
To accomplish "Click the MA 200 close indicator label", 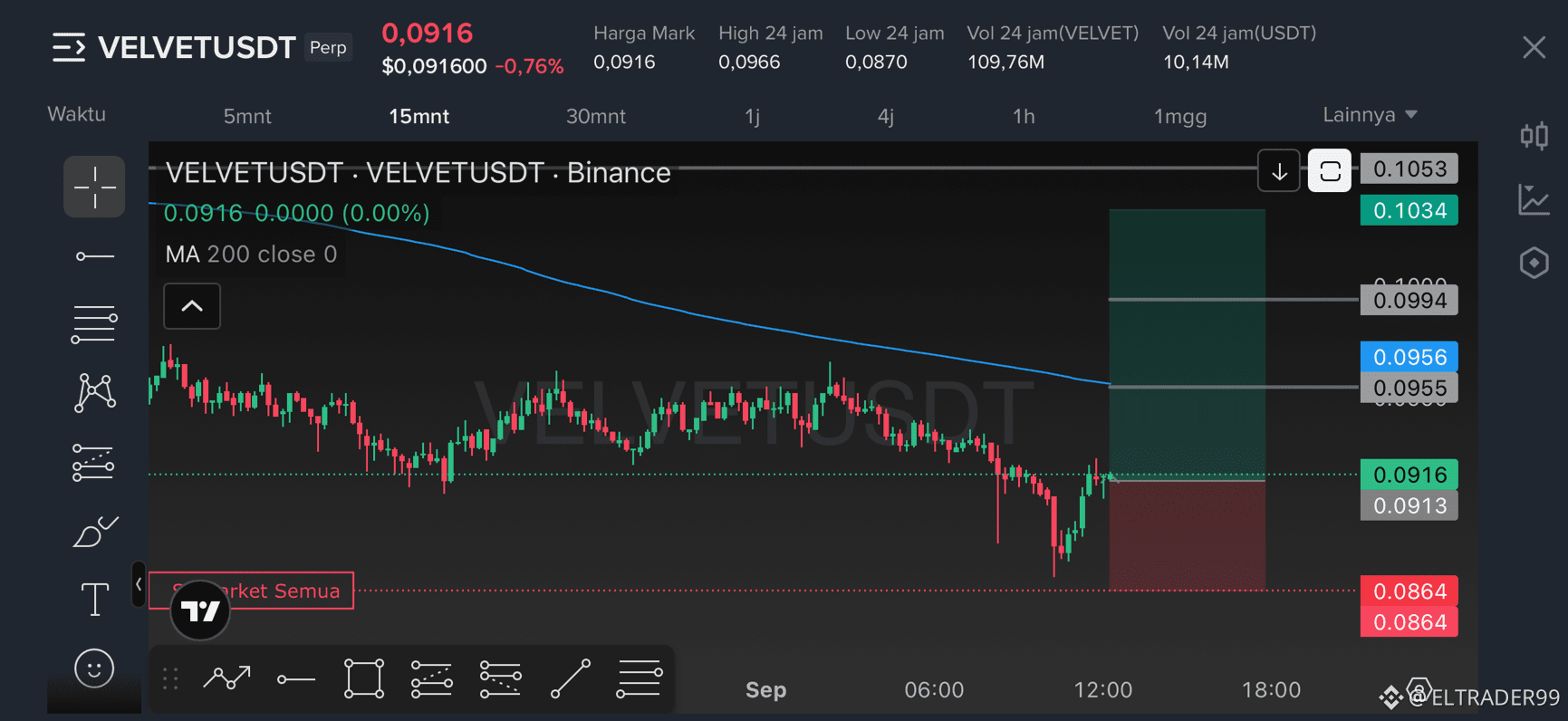I will (251, 255).
